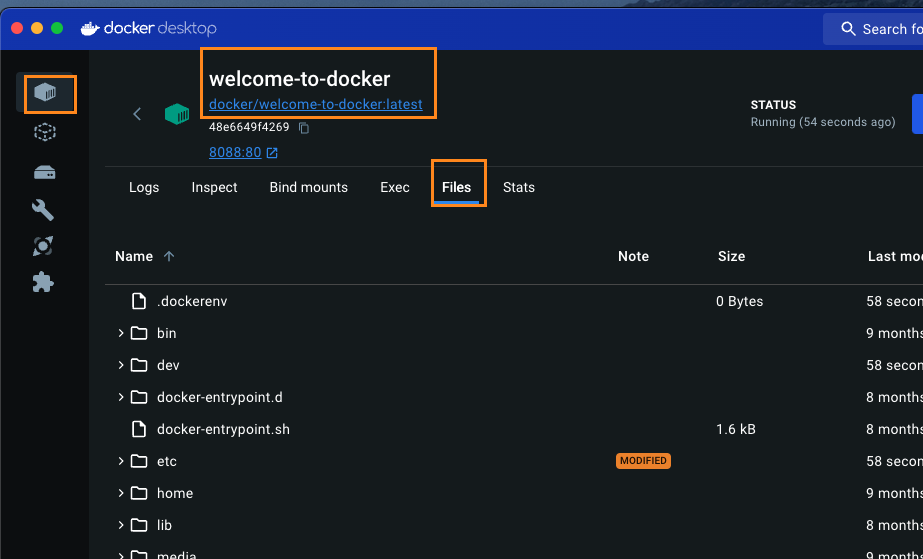Click the Last modified column header
Image resolution: width=923 pixels, height=559 pixels.
pyautogui.click(x=895, y=256)
